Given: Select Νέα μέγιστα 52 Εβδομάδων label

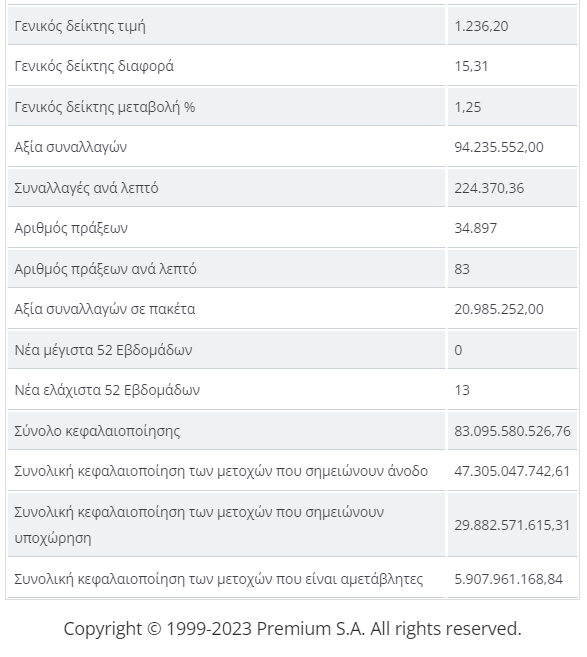Looking at the screenshot, I should (103, 349).
